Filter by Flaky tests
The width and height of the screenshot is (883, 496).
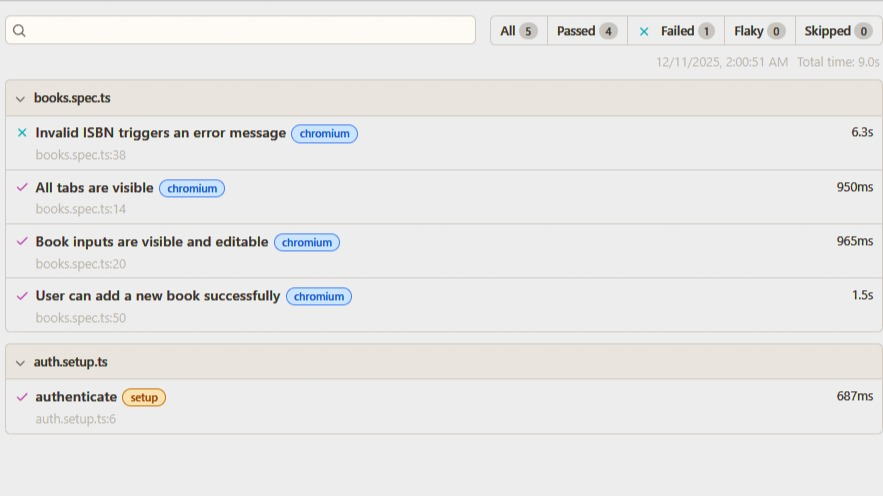click(759, 31)
